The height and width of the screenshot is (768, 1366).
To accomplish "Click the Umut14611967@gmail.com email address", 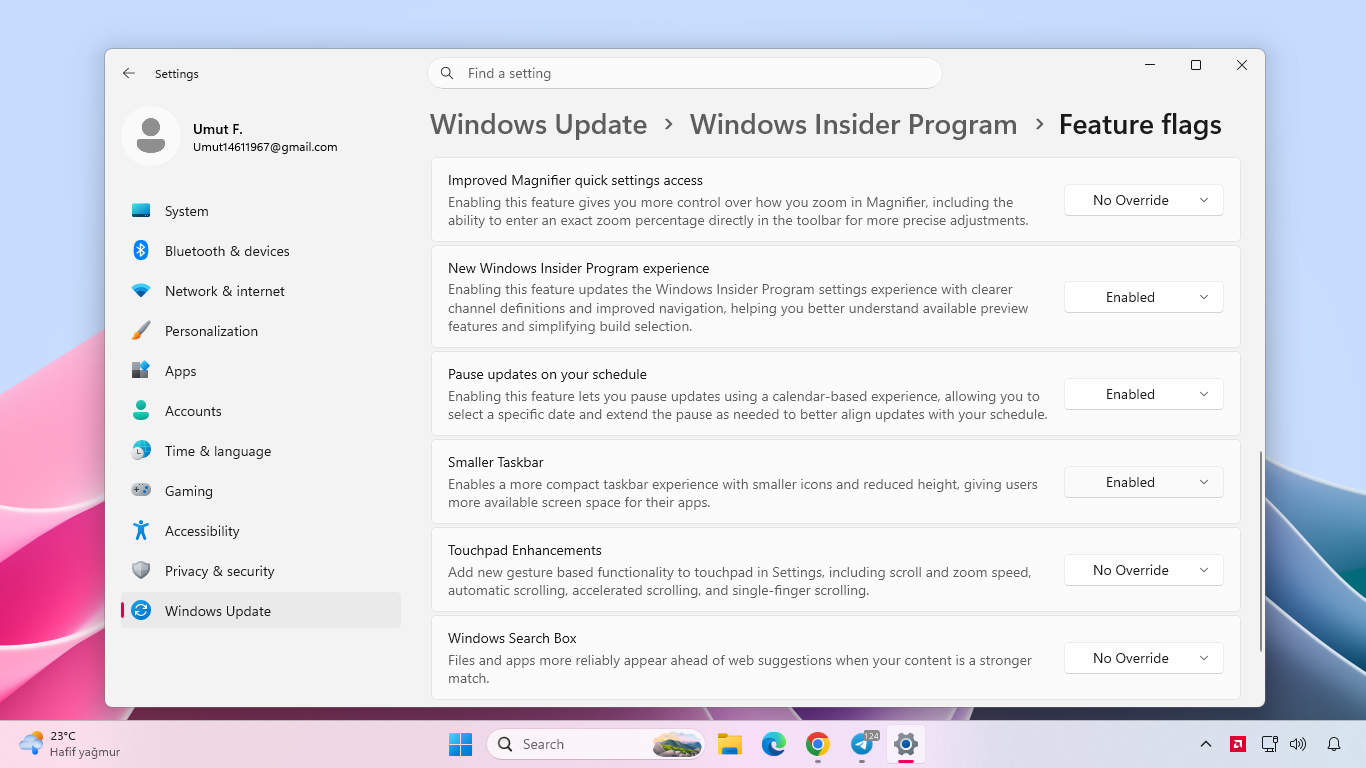I will point(265,147).
